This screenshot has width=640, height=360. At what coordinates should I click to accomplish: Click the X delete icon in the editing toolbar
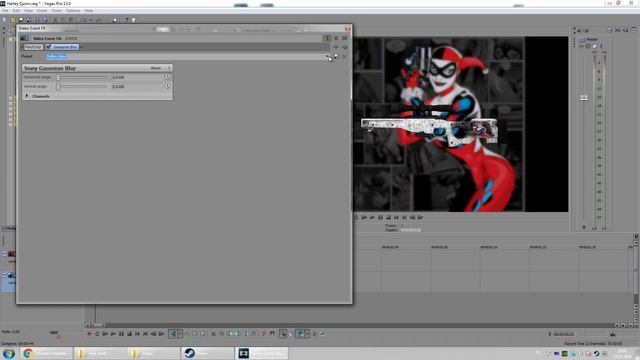click(213, 334)
